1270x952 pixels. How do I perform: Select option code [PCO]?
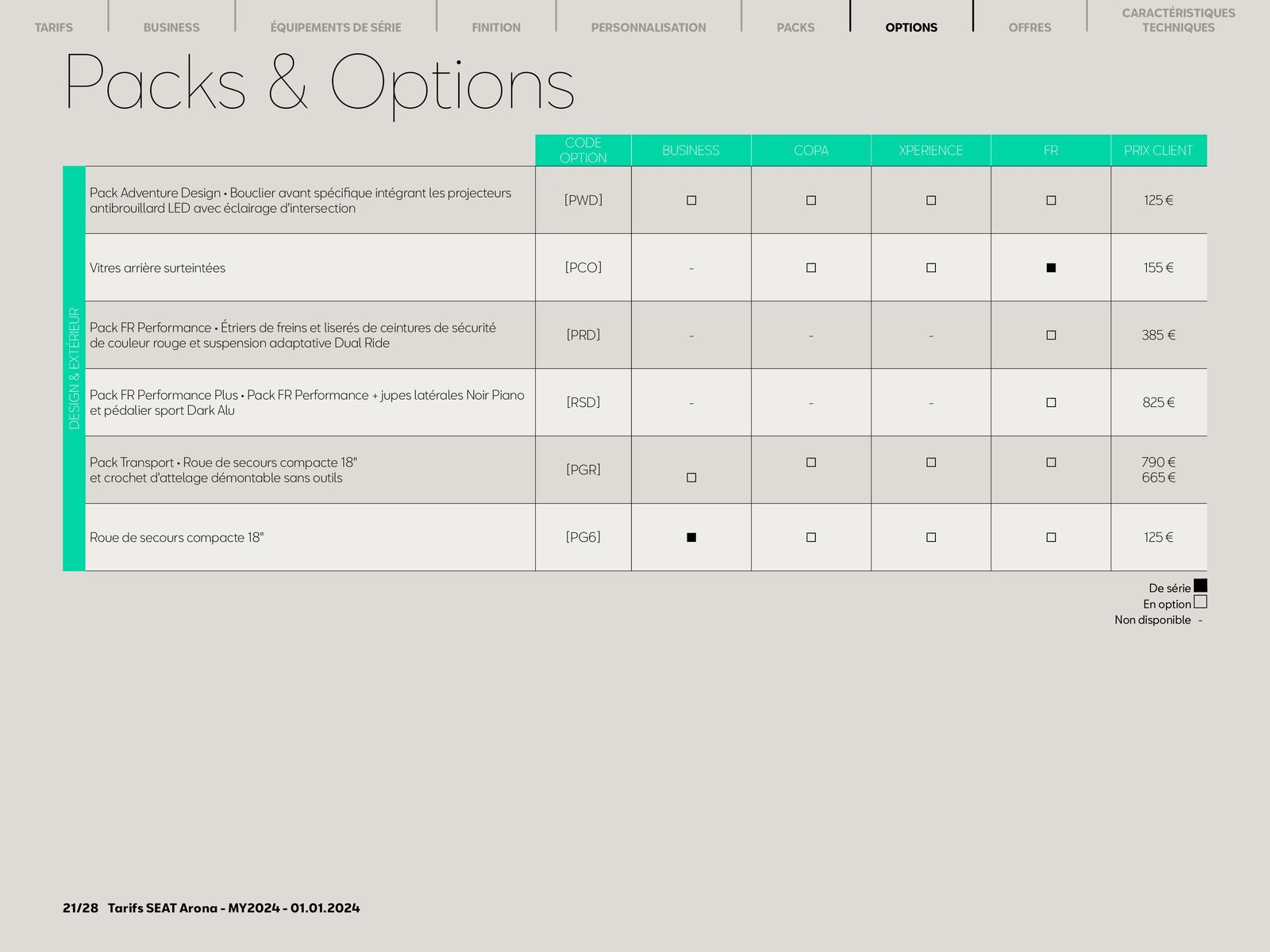pyautogui.click(x=583, y=268)
